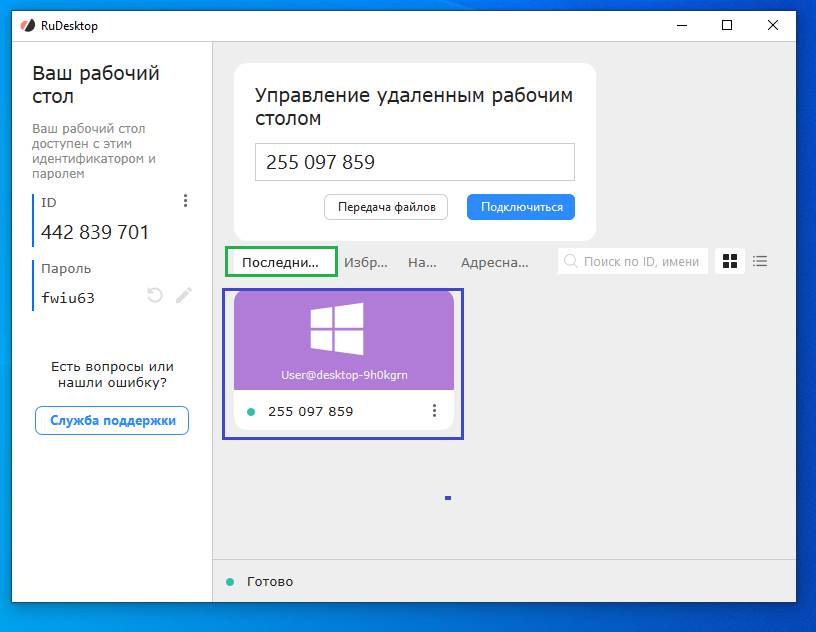Click the search by ID field
816x632 pixels.
click(633, 261)
